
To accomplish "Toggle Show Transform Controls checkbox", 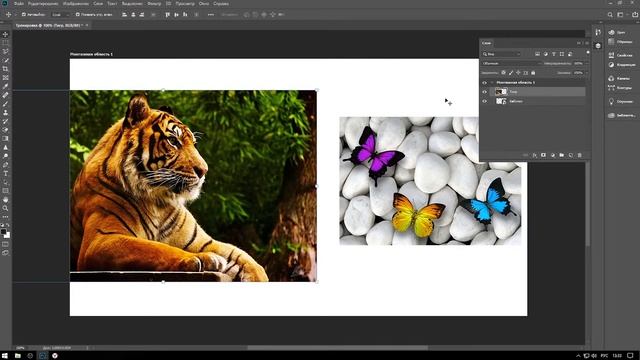I will 78,14.
